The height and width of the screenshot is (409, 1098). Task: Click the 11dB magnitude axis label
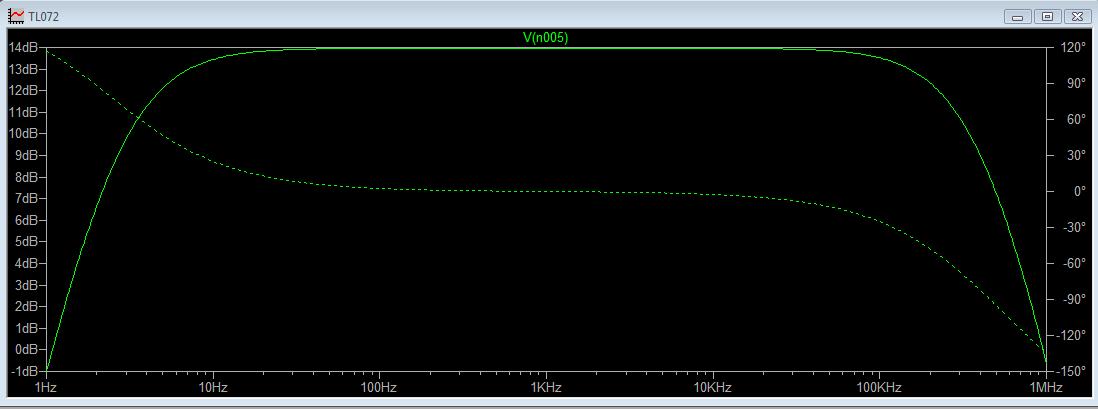tap(23, 112)
